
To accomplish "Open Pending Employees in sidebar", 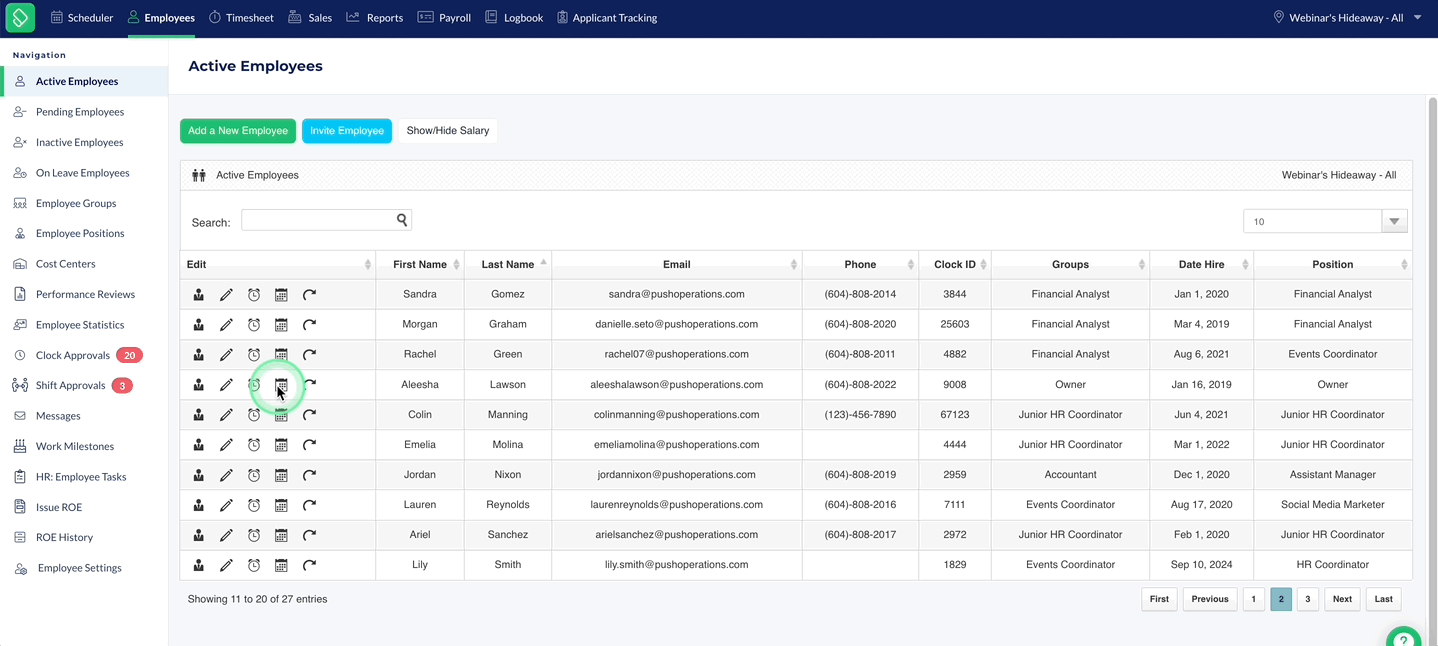I will [x=80, y=112].
